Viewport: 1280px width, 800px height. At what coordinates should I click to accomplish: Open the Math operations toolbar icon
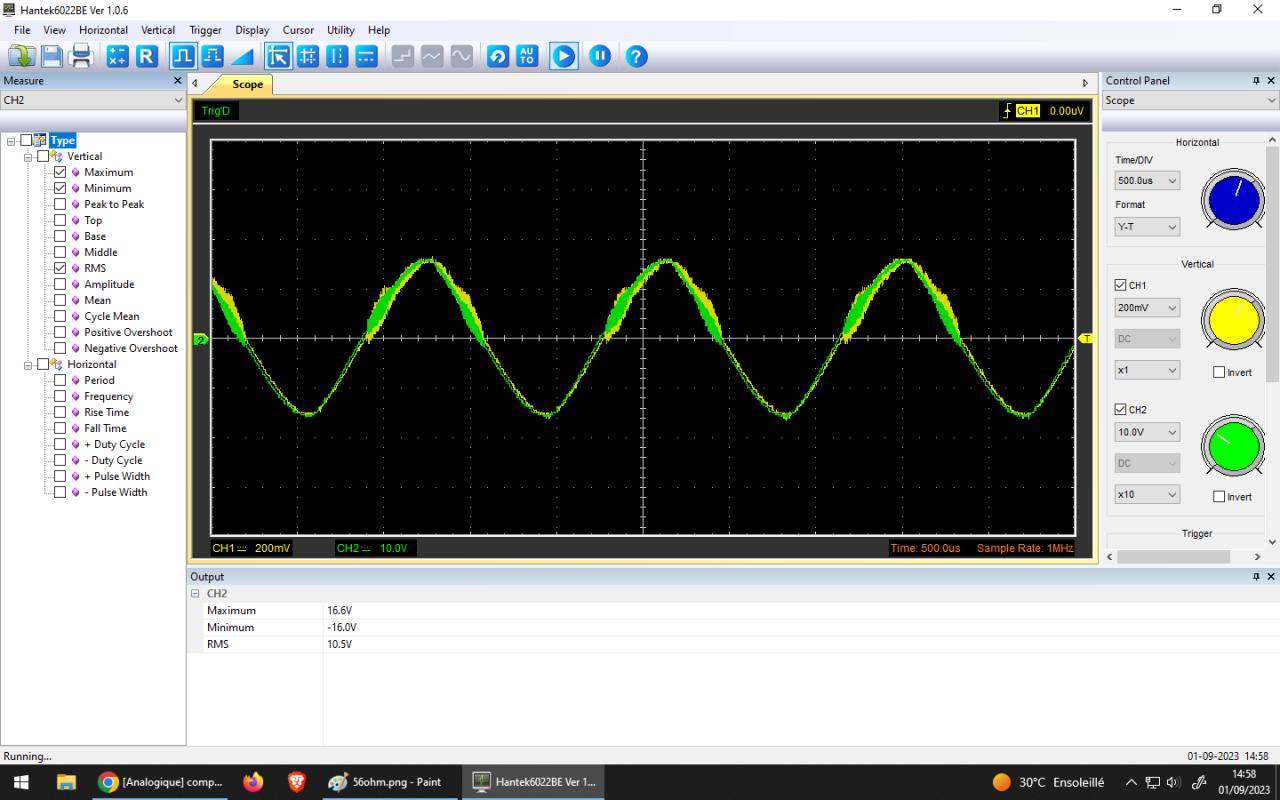118,56
